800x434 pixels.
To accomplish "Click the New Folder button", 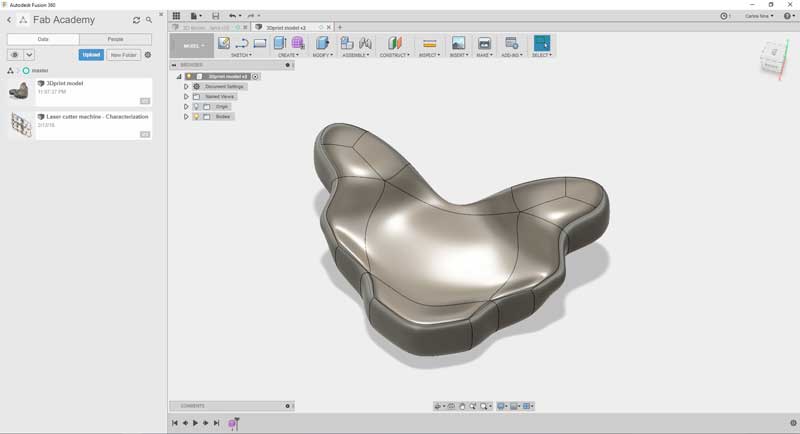I will click(123, 55).
